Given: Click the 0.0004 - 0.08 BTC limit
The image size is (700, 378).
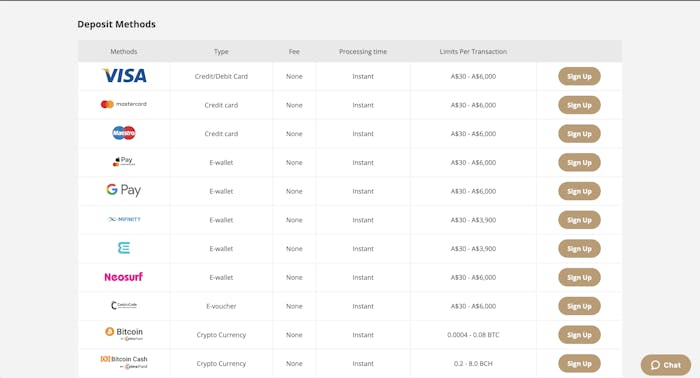Looking at the screenshot, I should [x=473, y=335].
